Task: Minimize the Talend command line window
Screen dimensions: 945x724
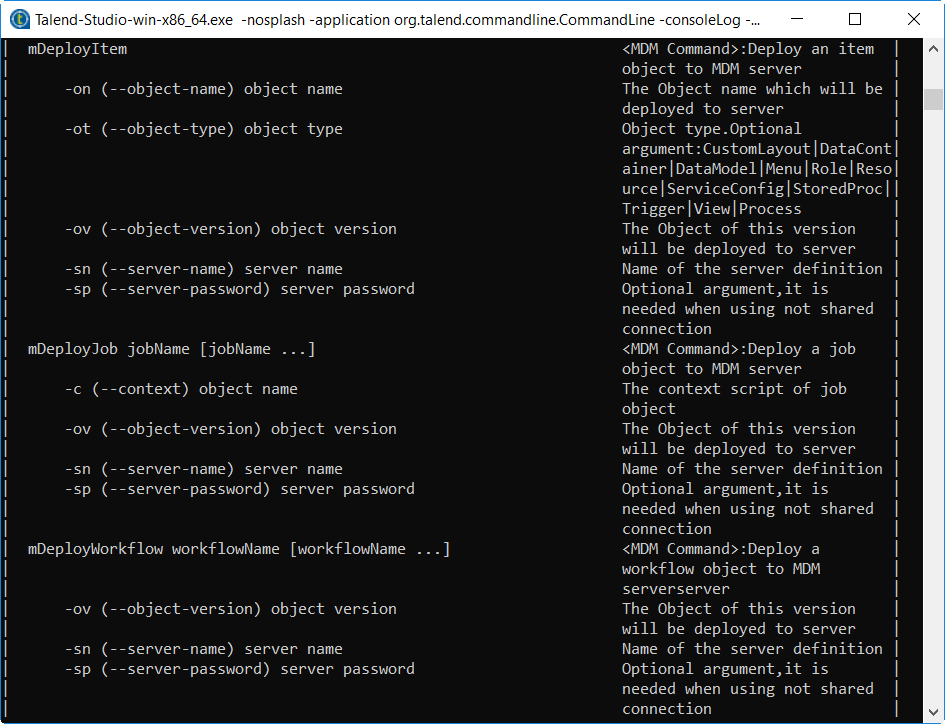Action: [x=806, y=19]
